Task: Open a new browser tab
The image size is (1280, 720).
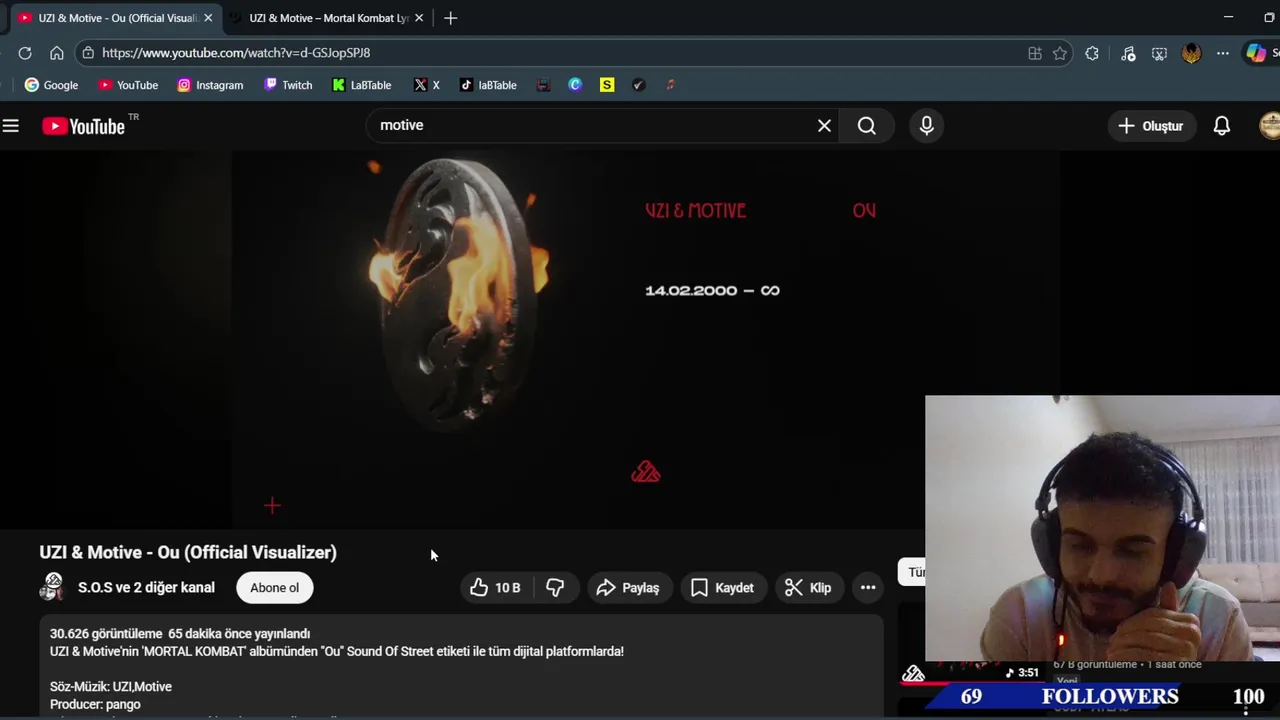Action: [x=450, y=18]
